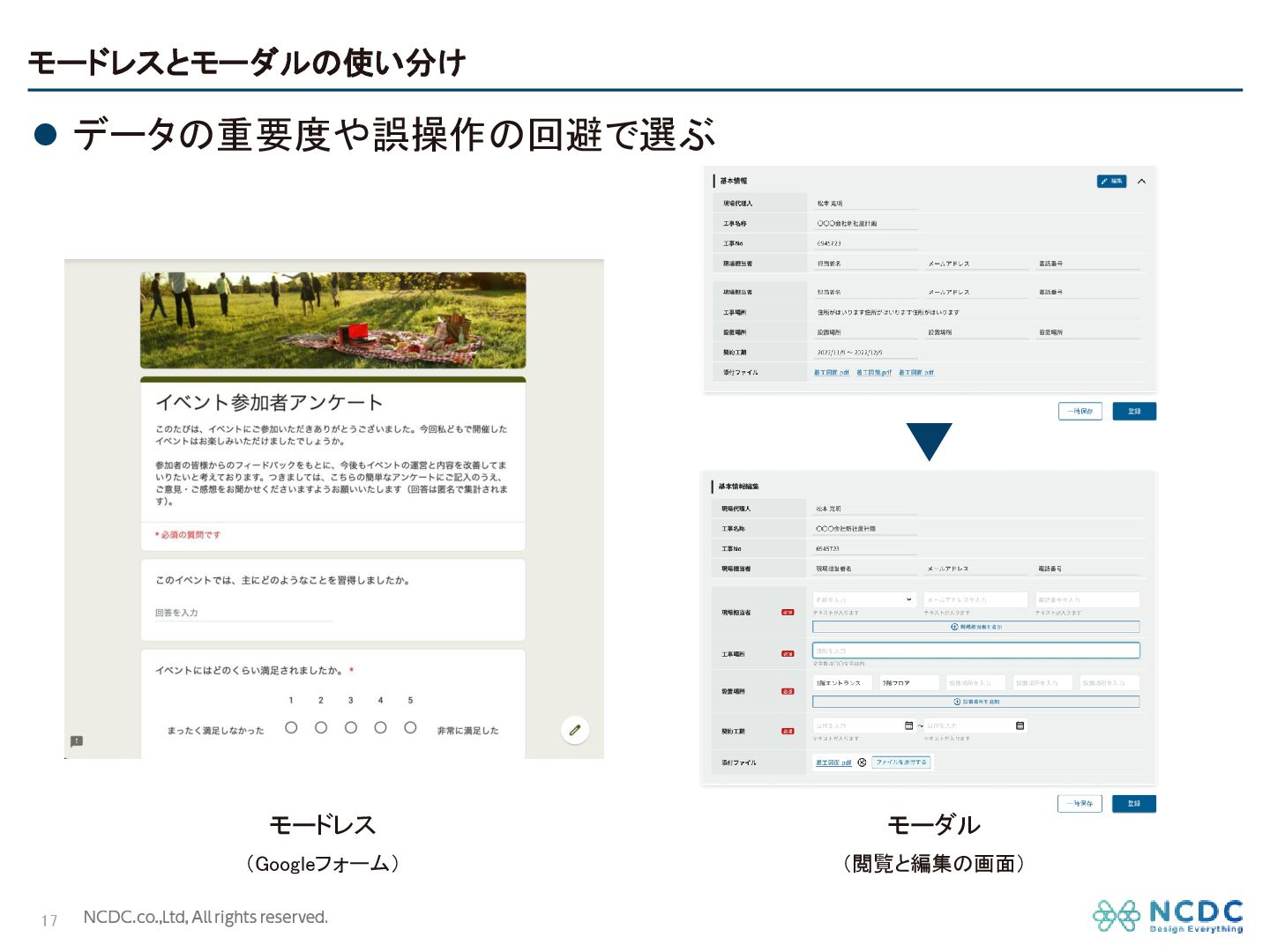Open the start date calendar icon for 契約工期
Screen dimensions: 1270x952
tap(908, 725)
